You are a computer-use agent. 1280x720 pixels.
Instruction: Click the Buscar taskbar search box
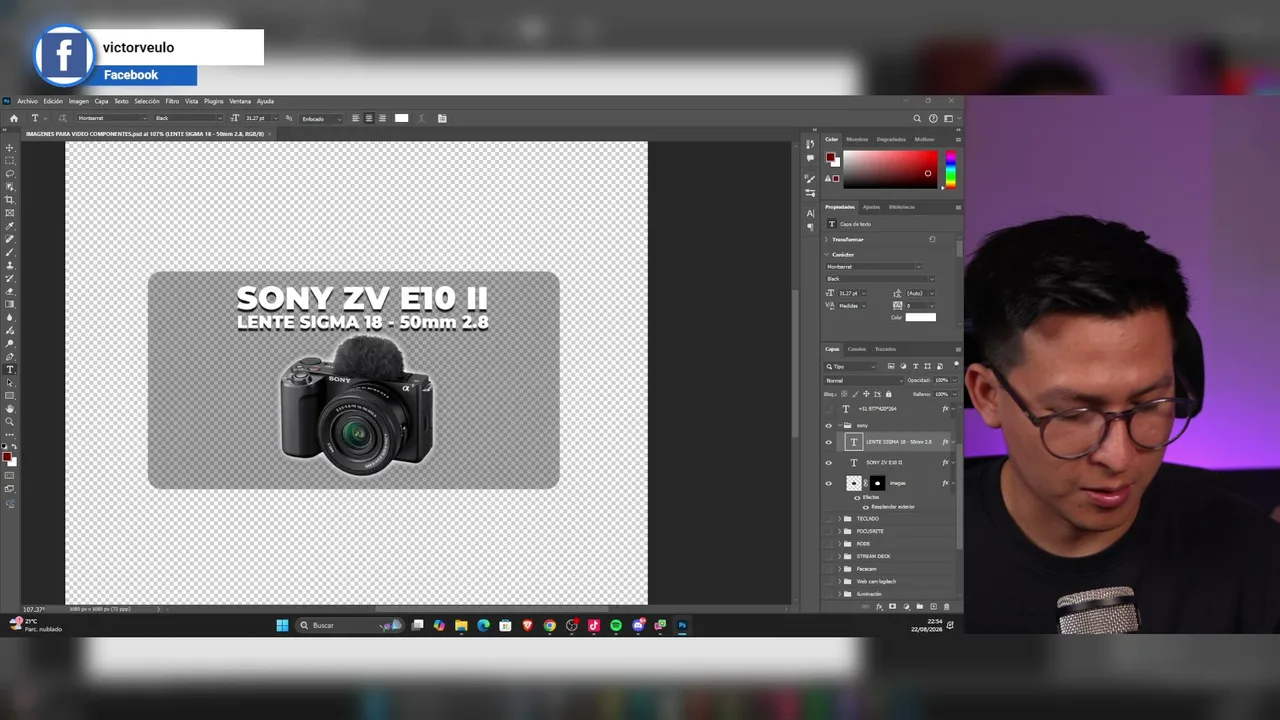coord(349,625)
